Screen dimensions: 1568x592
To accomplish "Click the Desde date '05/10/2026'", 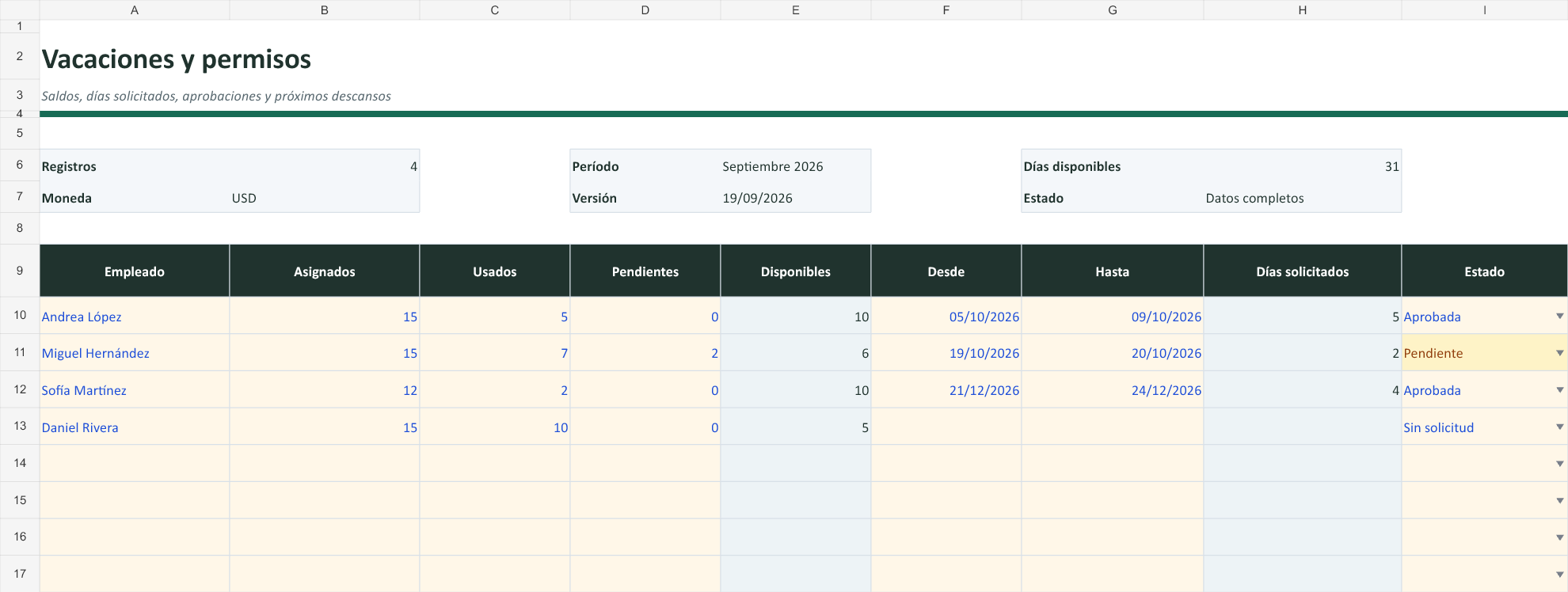I will [x=946, y=316].
